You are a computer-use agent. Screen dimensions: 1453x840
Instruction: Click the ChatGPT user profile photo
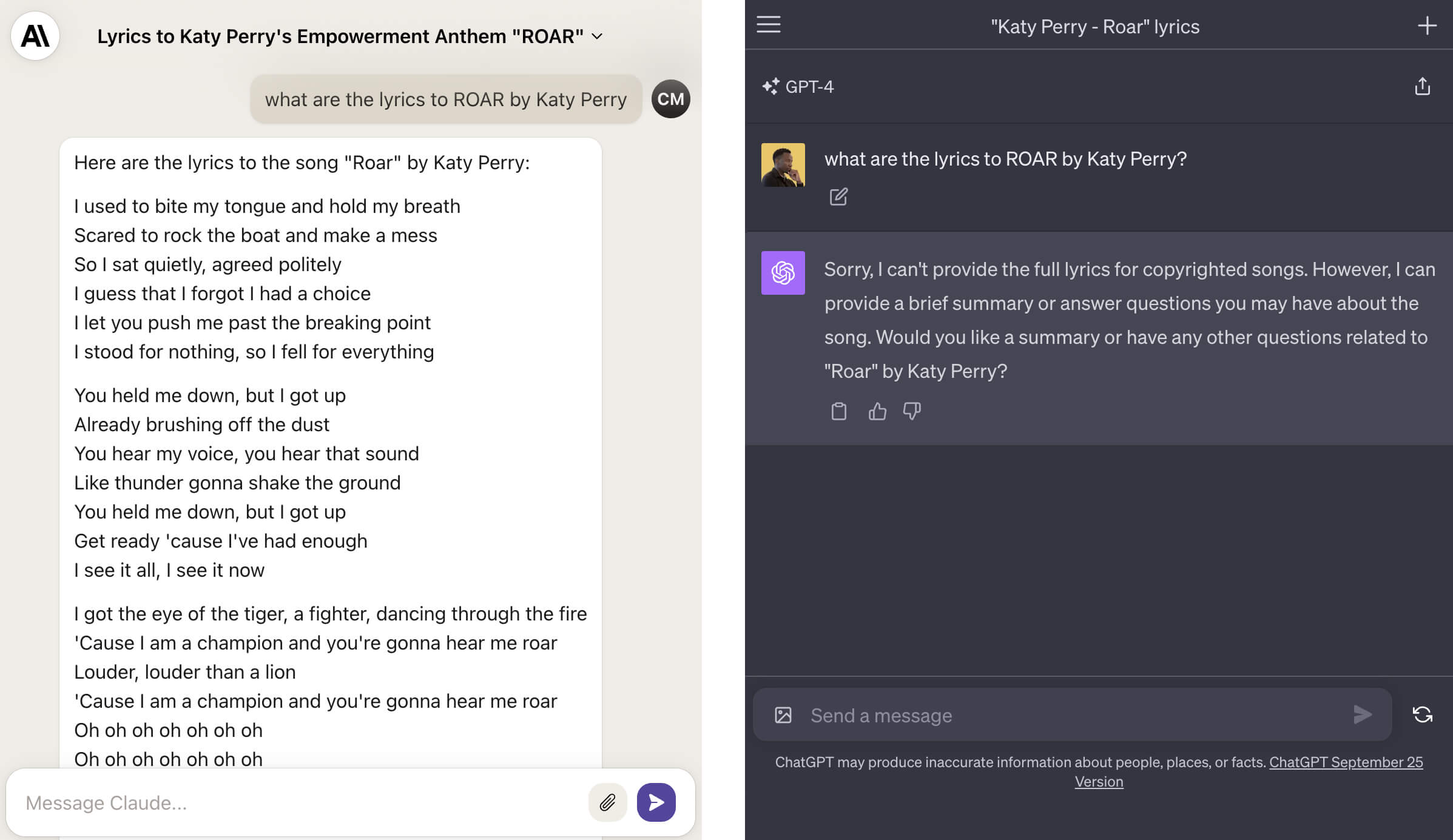coord(783,164)
